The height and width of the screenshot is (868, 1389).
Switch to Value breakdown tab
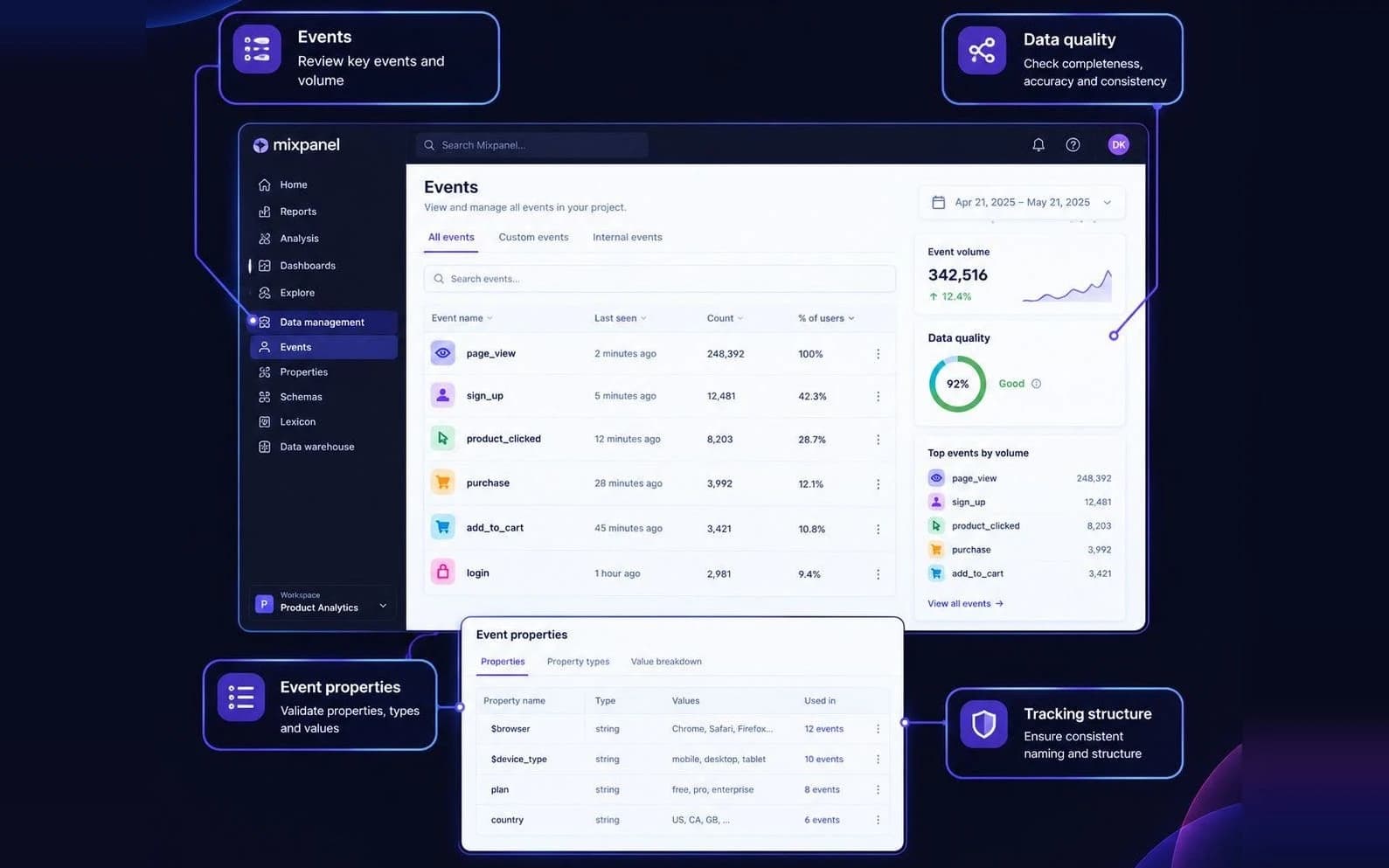[666, 662]
